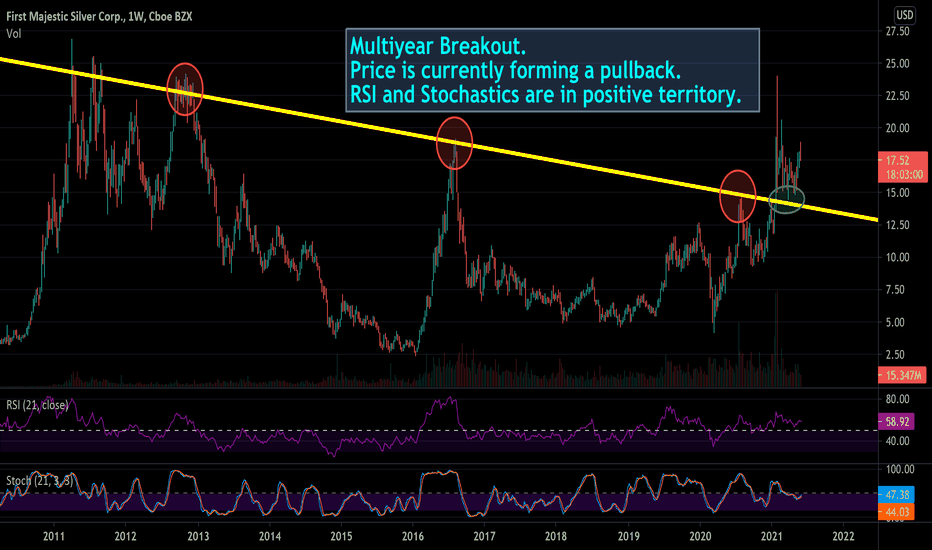The image size is (932, 550).
Task: Click the 20.00 price scale label
Action: coord(897,128)
